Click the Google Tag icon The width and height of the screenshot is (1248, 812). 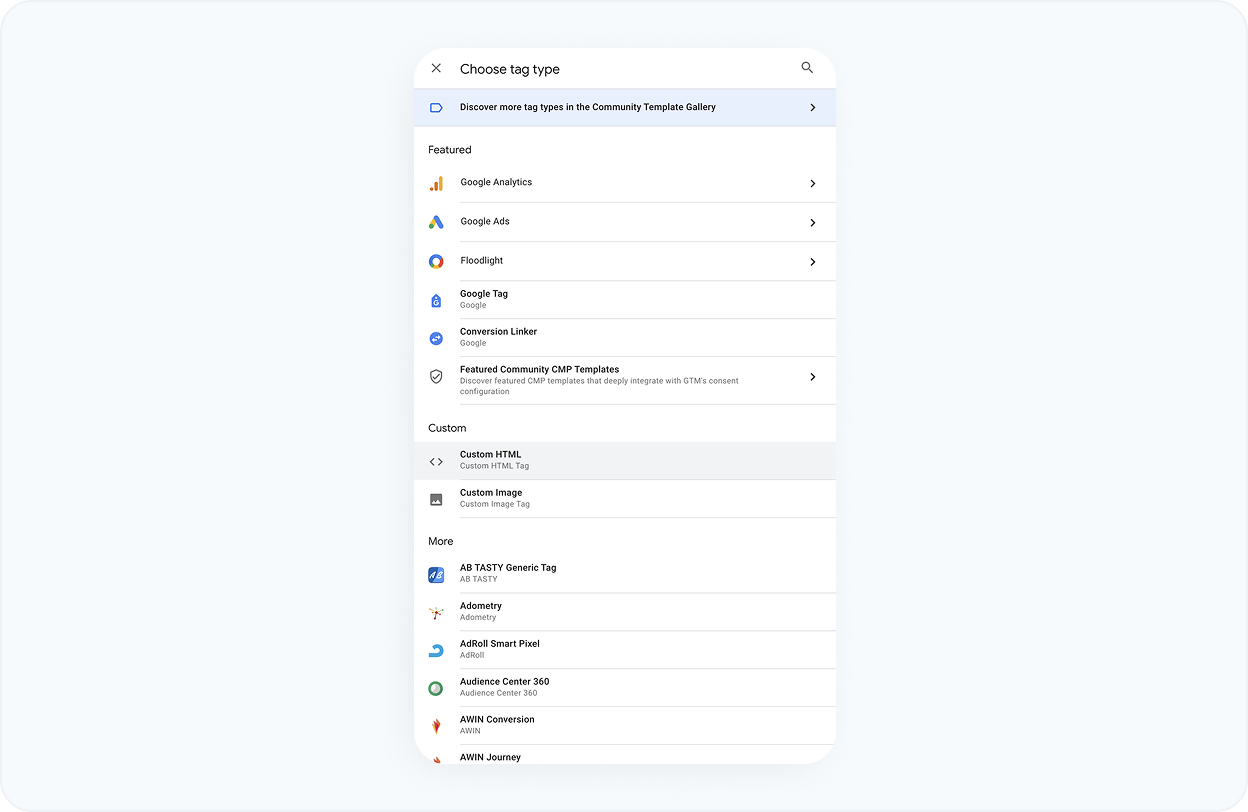point(436,300)
